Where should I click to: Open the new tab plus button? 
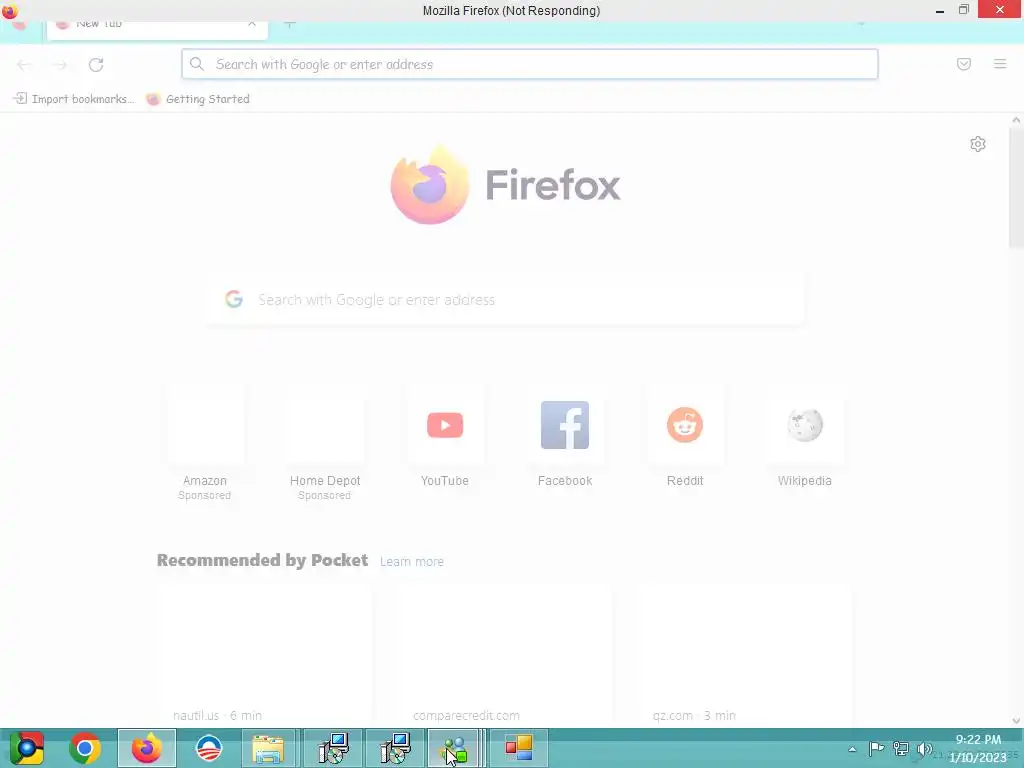point(290,25)
